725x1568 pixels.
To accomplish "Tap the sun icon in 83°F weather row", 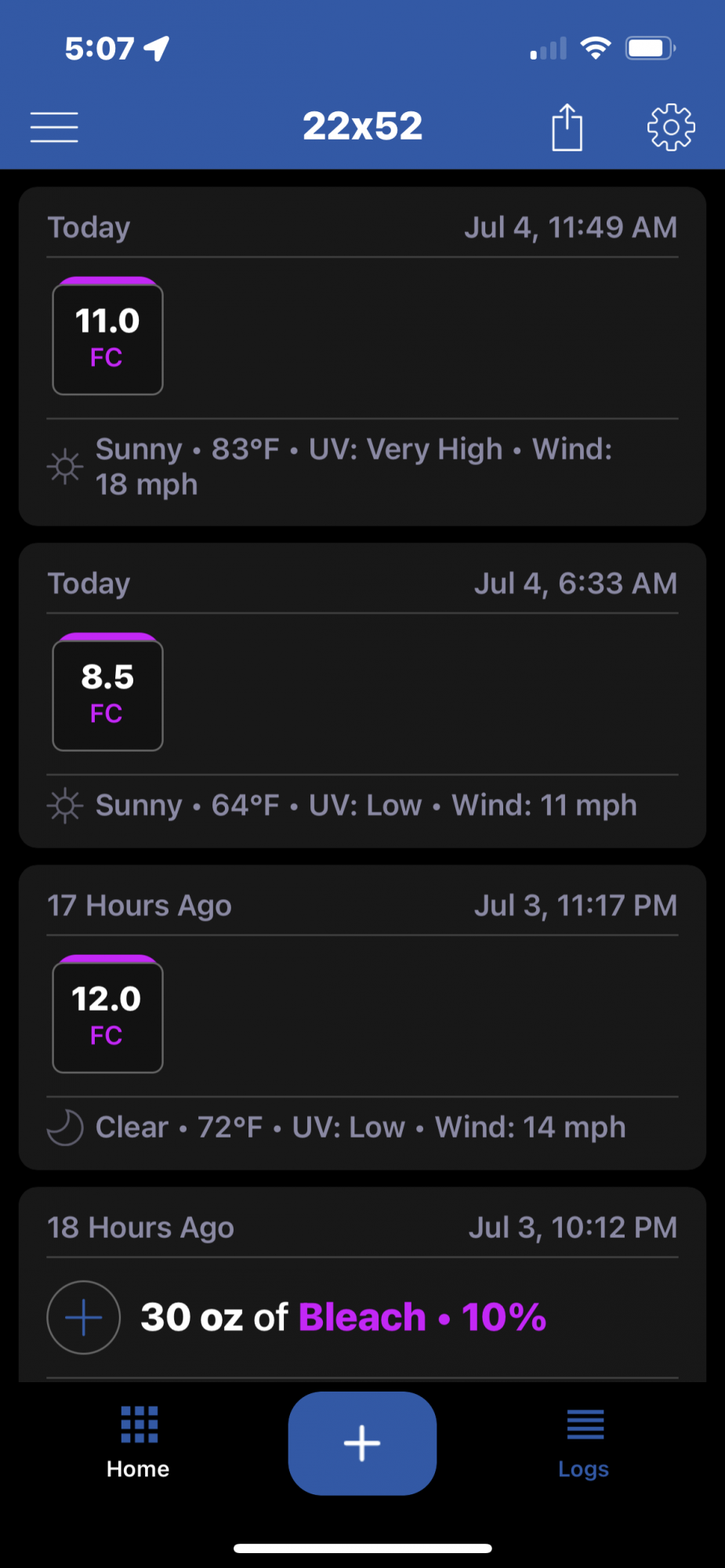I will (x=65, y=466).
